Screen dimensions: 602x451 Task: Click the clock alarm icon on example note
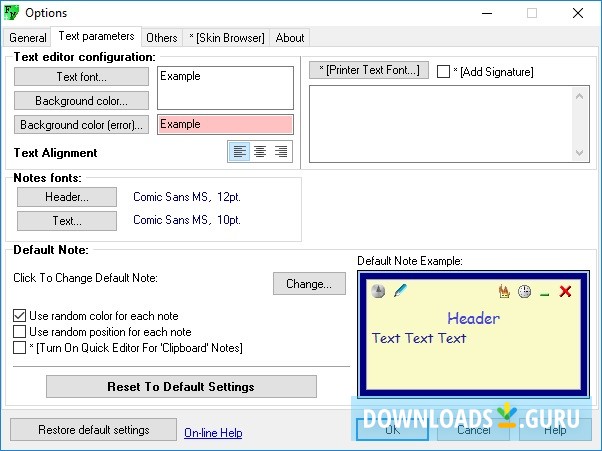(524, 291)
